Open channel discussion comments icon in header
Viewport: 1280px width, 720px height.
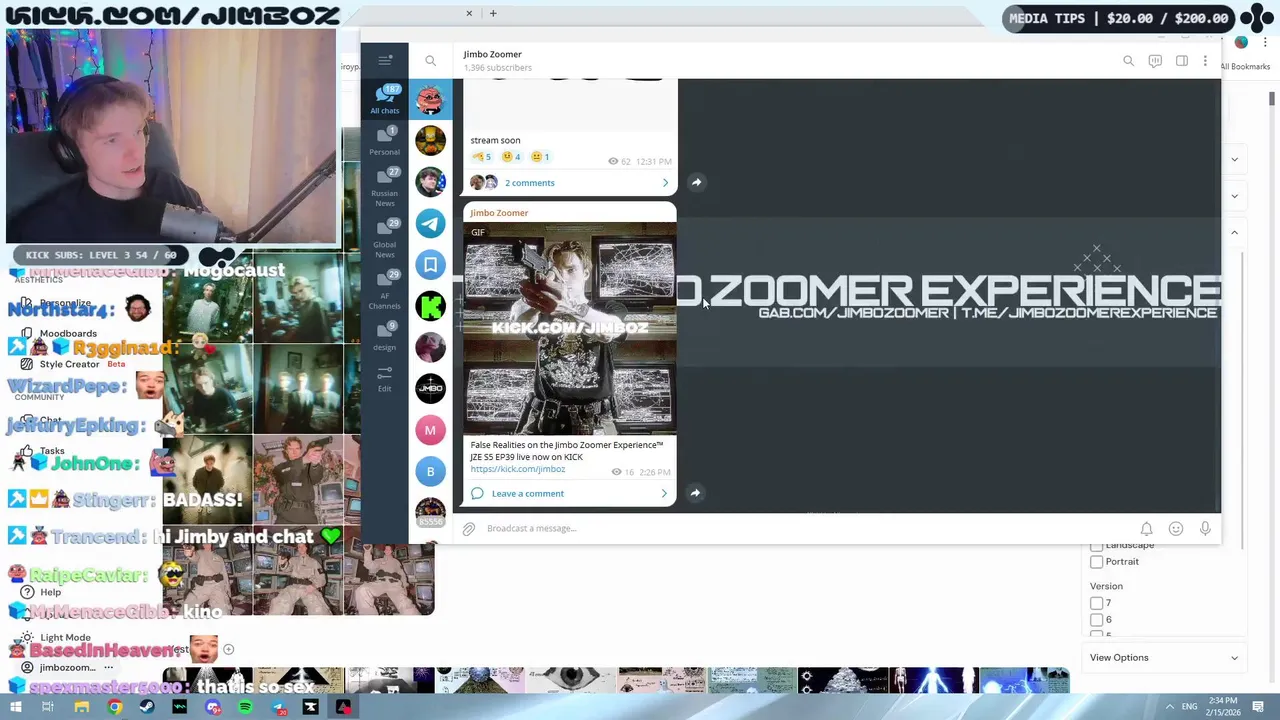coord(1155,61)
